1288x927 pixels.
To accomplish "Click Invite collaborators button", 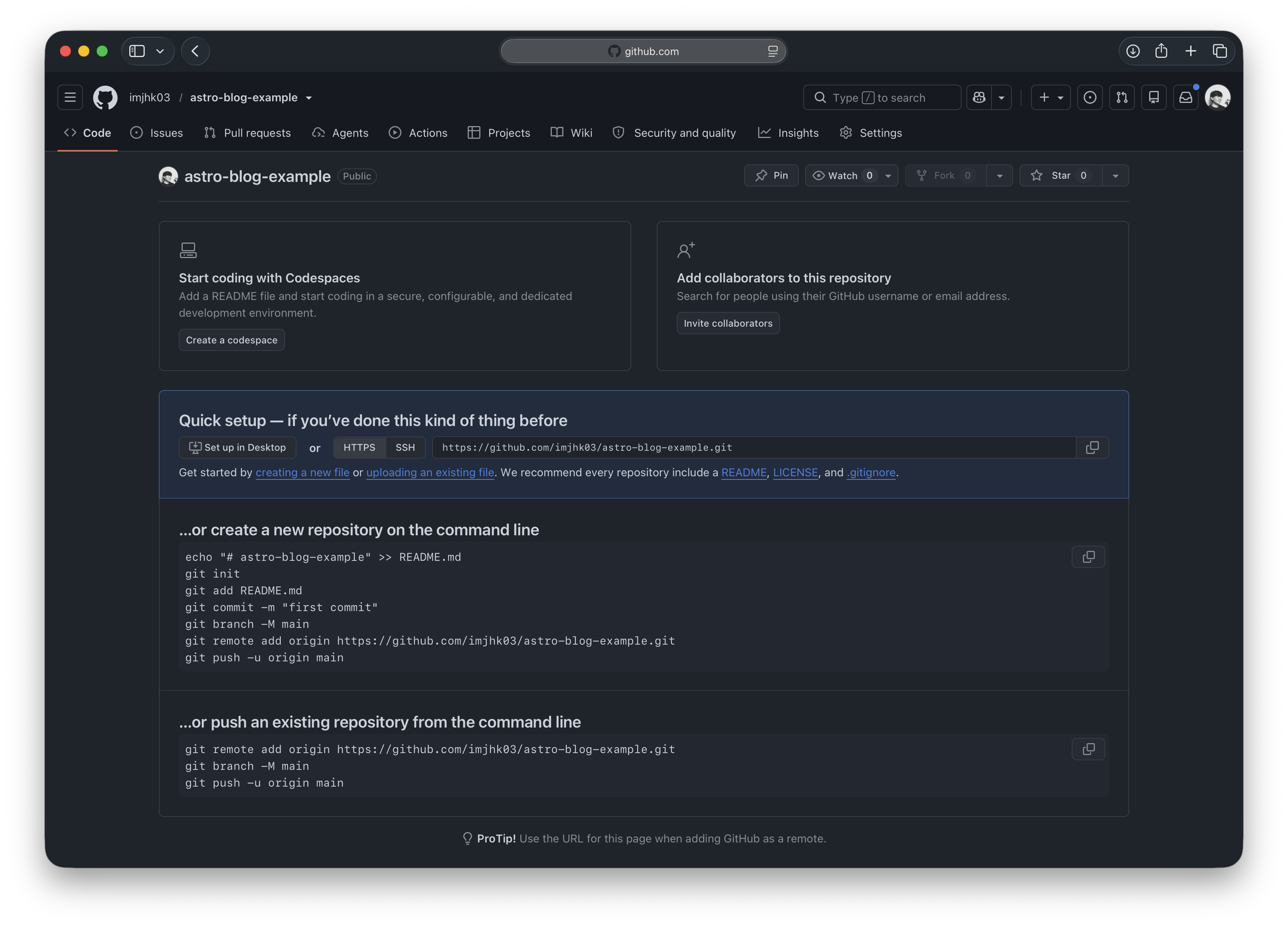I will tap(728, 323).
